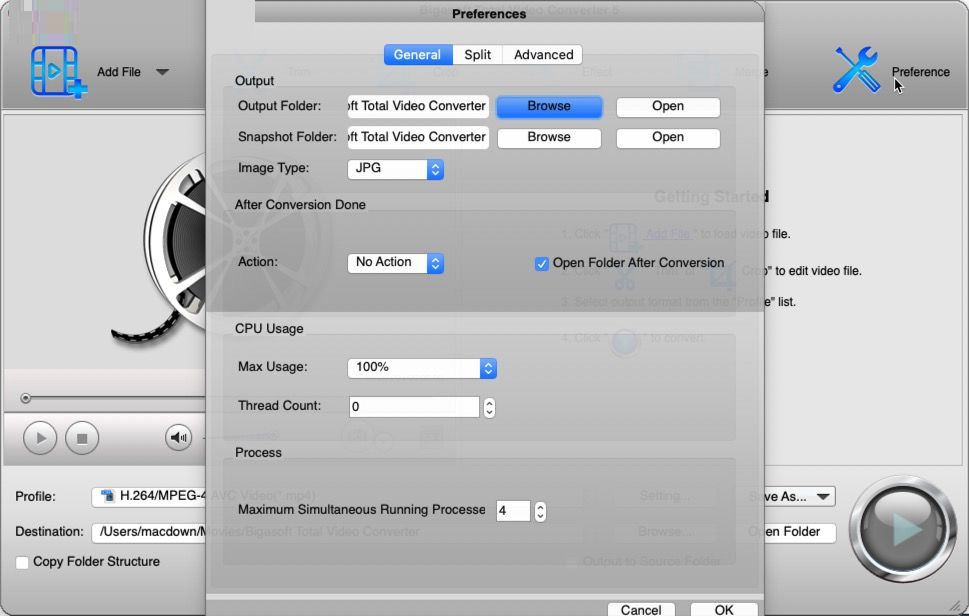Click the Preference wrench and screwdriver icon
Viewport: 969px width, 616px height.
point(856,70)
